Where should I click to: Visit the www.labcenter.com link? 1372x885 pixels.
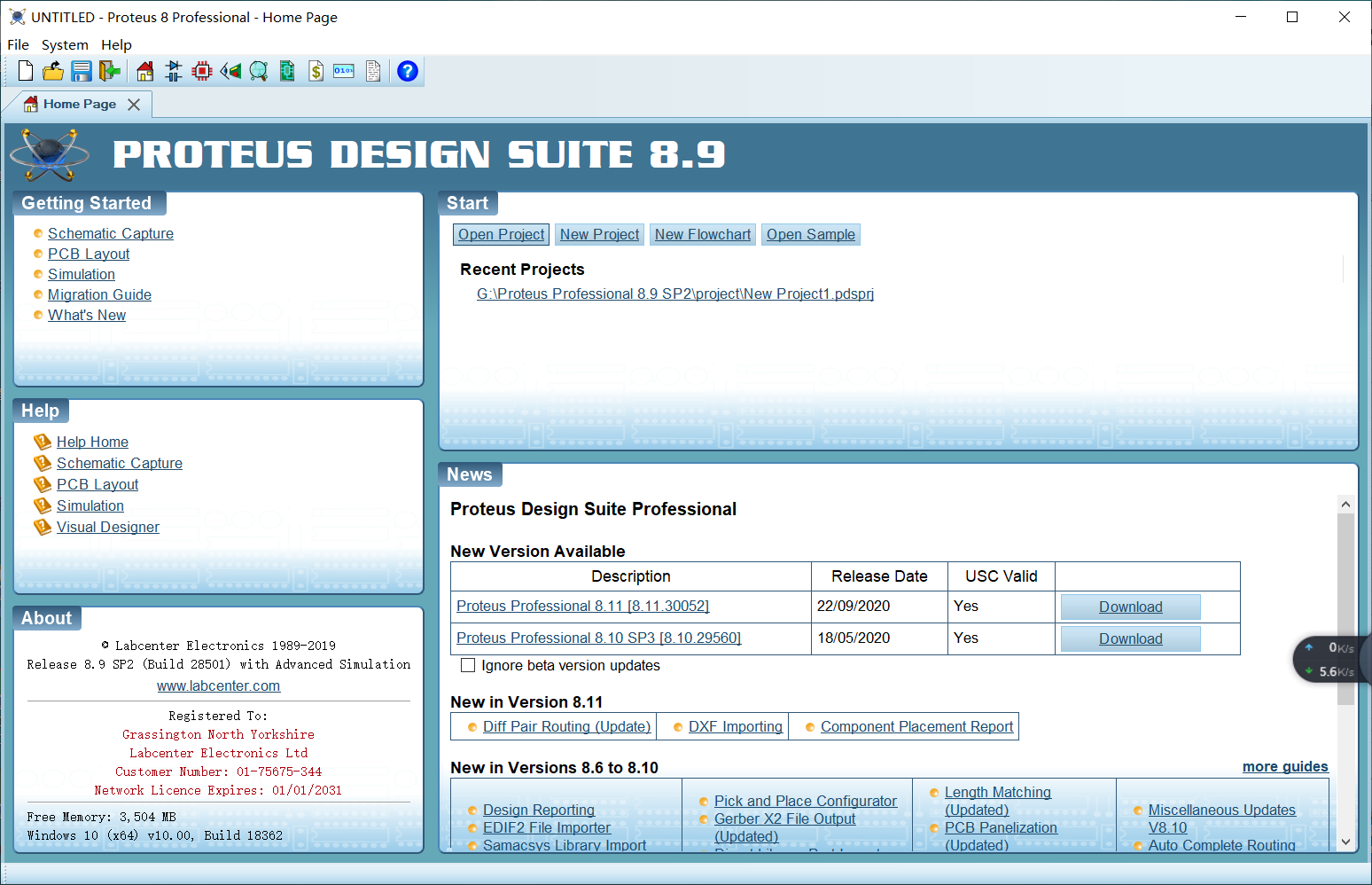(218, 685)
